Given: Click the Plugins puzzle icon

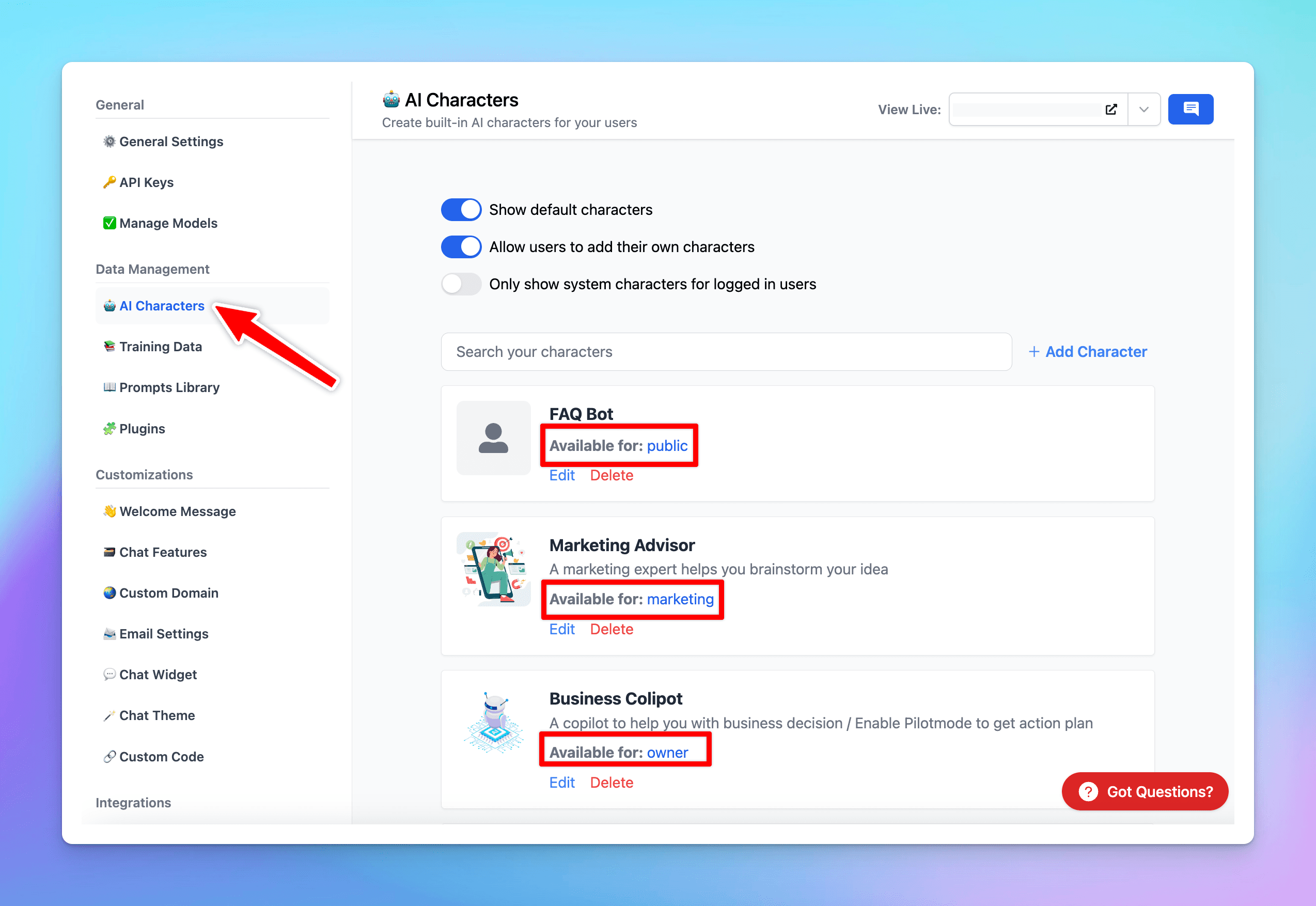Looking at the screenshot, I should click(x=109, y=429).
